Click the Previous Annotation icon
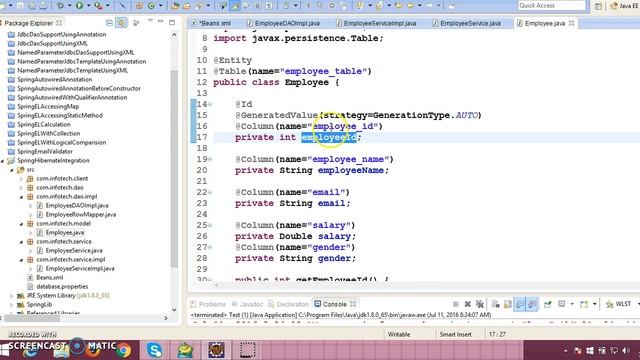The image size is (640, 360). (x=378, y=6)
